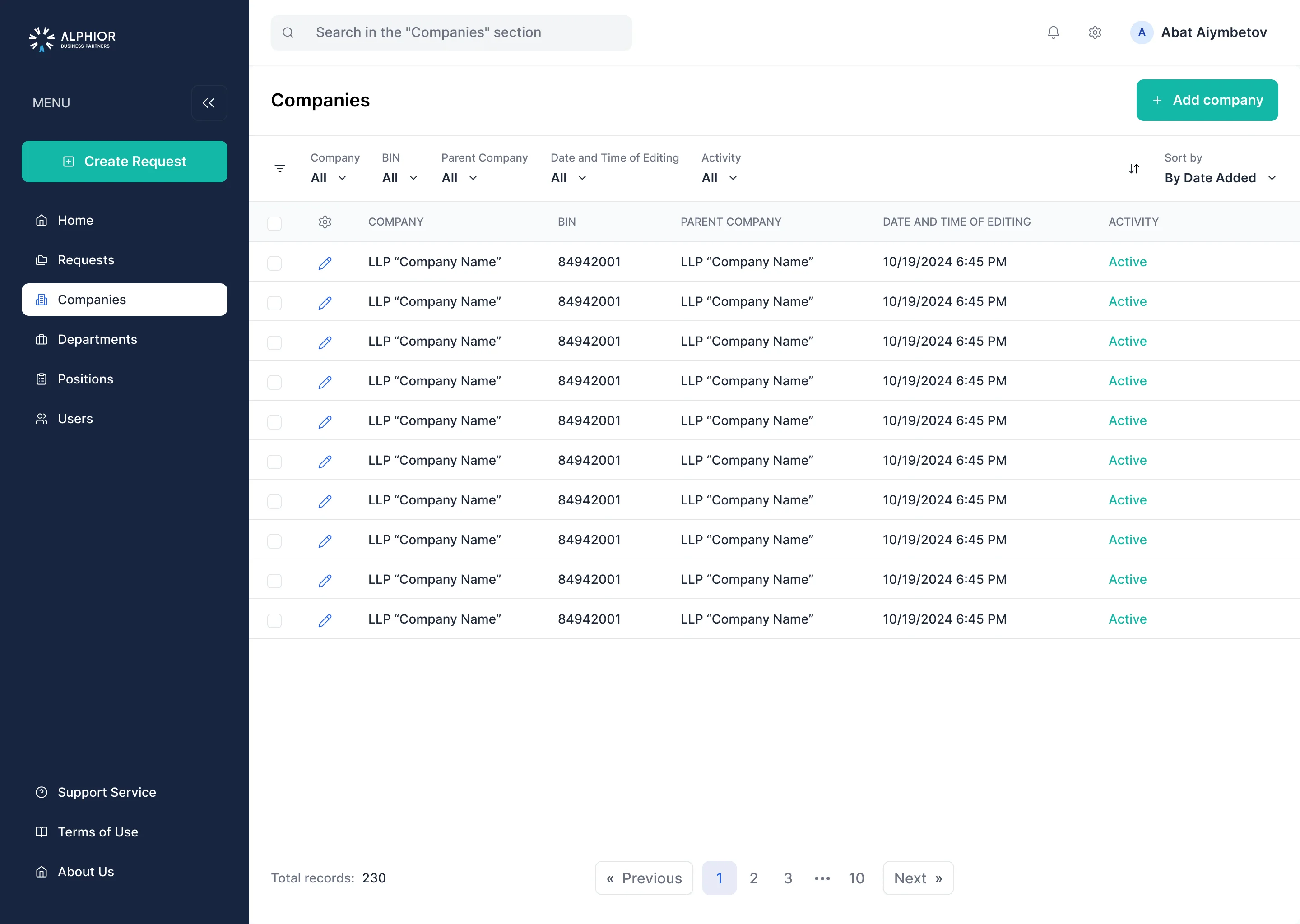The width and height of the screenshot is (1300, 924).
Task: Click pencil icon in last row
Action: point(325,620)
